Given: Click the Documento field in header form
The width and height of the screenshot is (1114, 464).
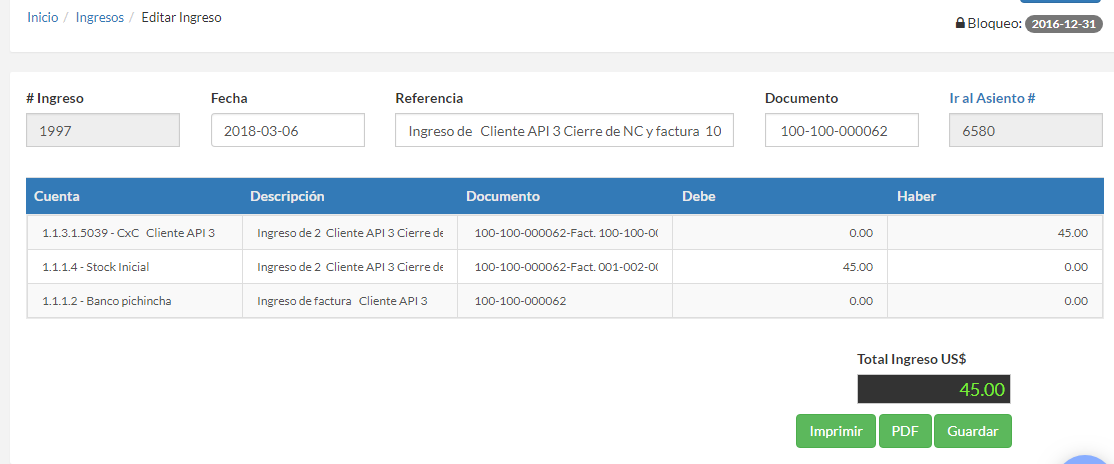Looking at the screenshot, I should click(x=841, y=130).
